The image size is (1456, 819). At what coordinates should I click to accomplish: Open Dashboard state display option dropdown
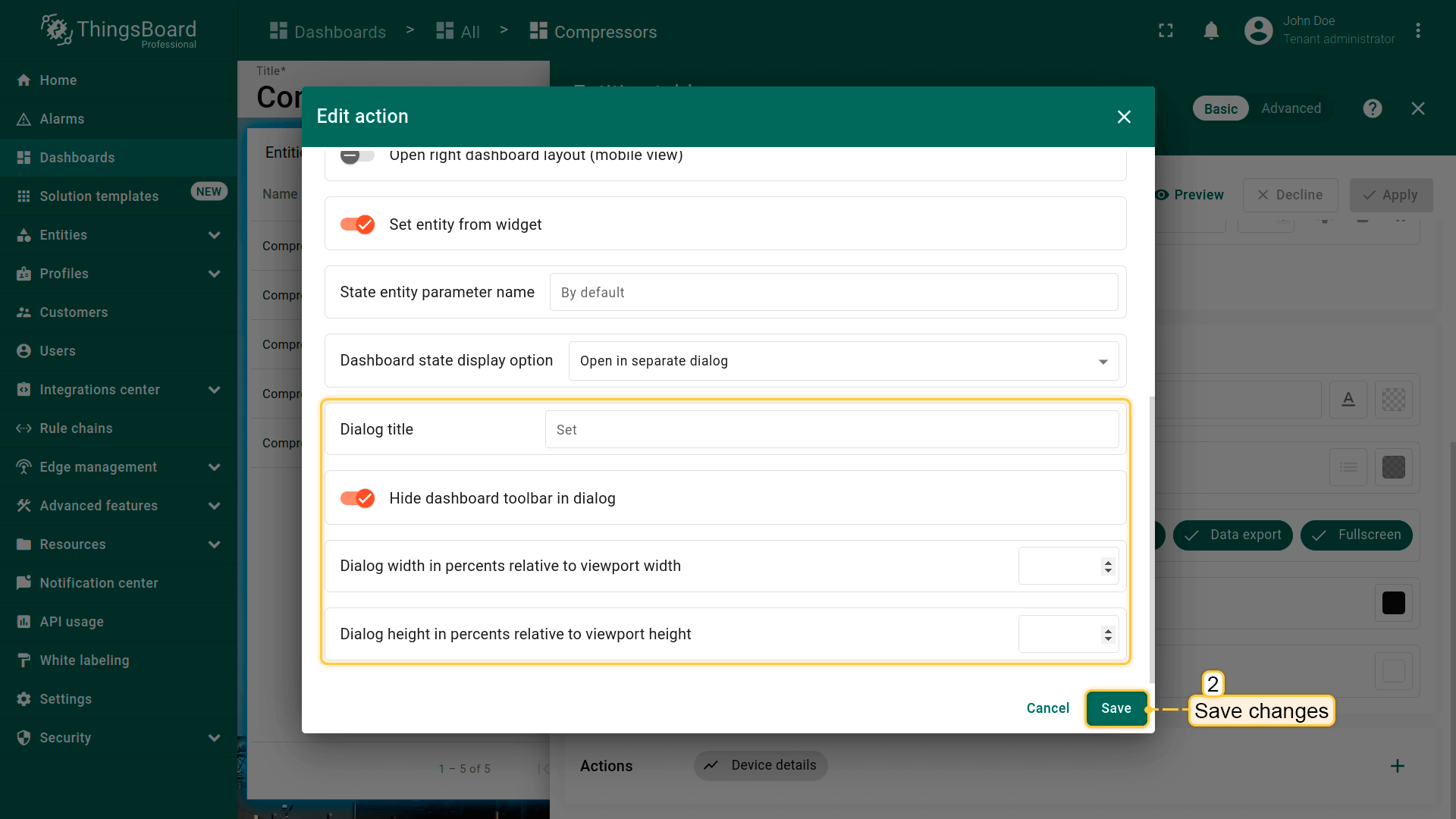[x=843, y=361]
